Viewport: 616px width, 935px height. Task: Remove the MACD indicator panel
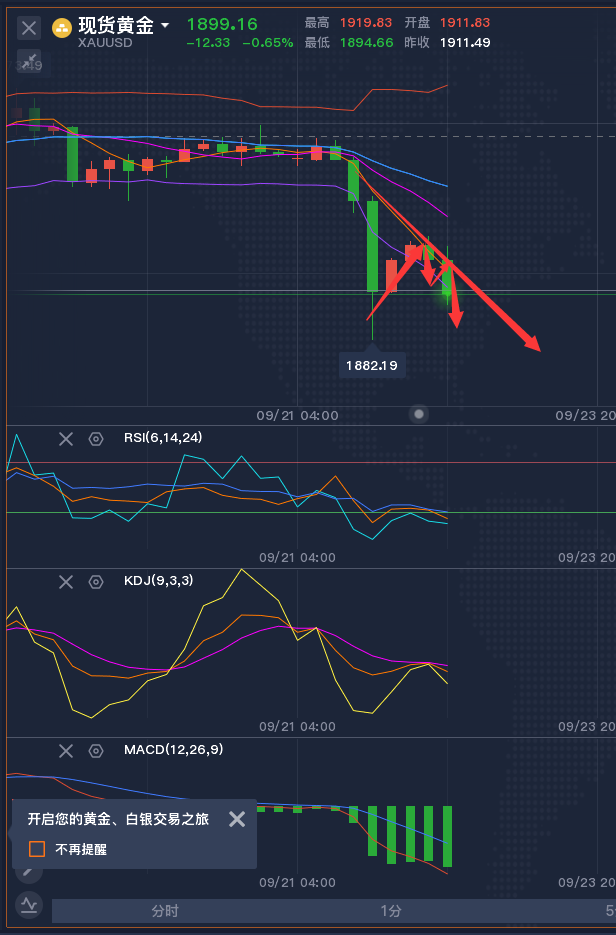66,751
